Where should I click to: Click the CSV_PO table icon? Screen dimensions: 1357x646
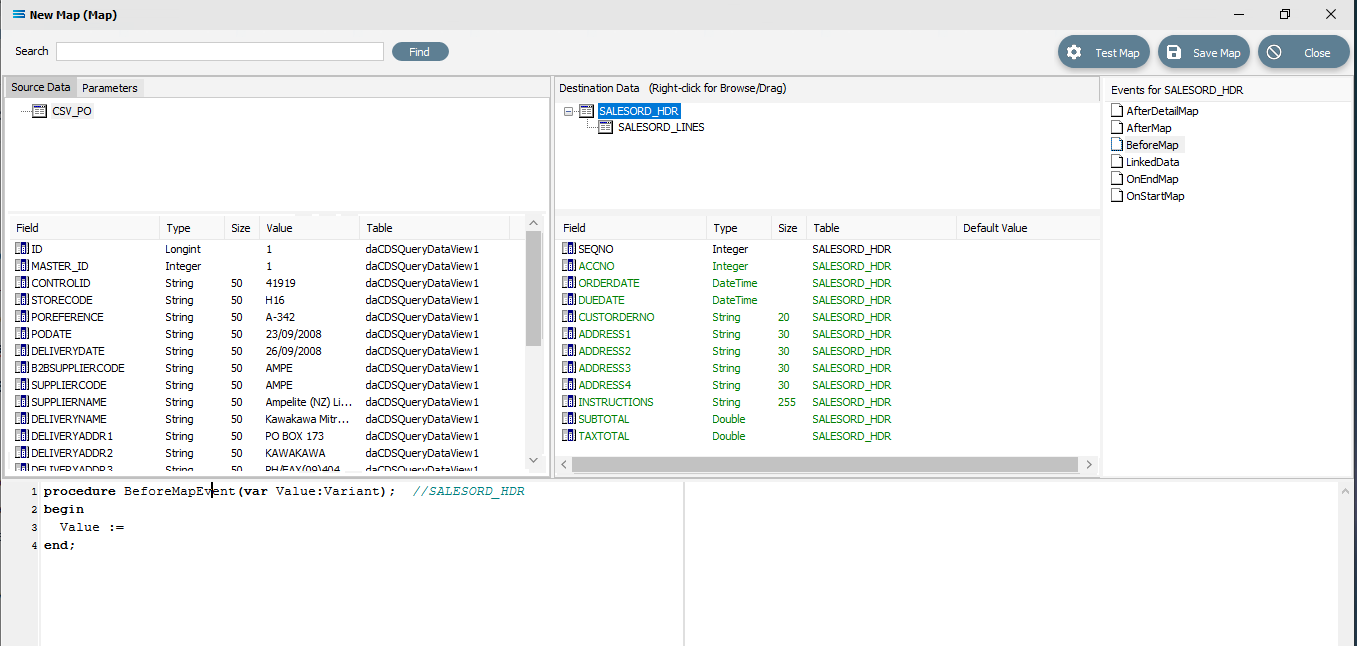coord(40,111)
